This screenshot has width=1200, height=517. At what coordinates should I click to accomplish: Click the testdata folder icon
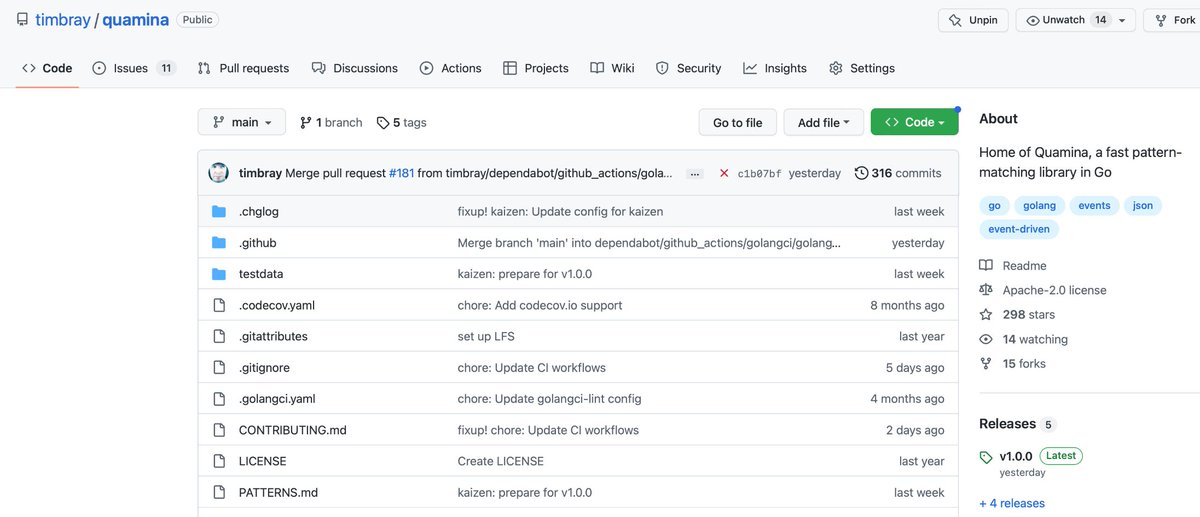coord(219,274)
